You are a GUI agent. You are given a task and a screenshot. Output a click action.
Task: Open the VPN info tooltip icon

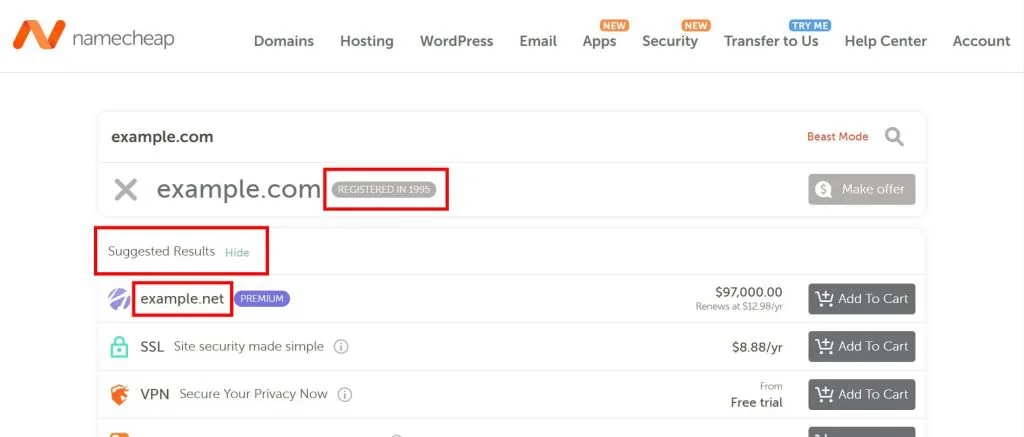[345, 395]
